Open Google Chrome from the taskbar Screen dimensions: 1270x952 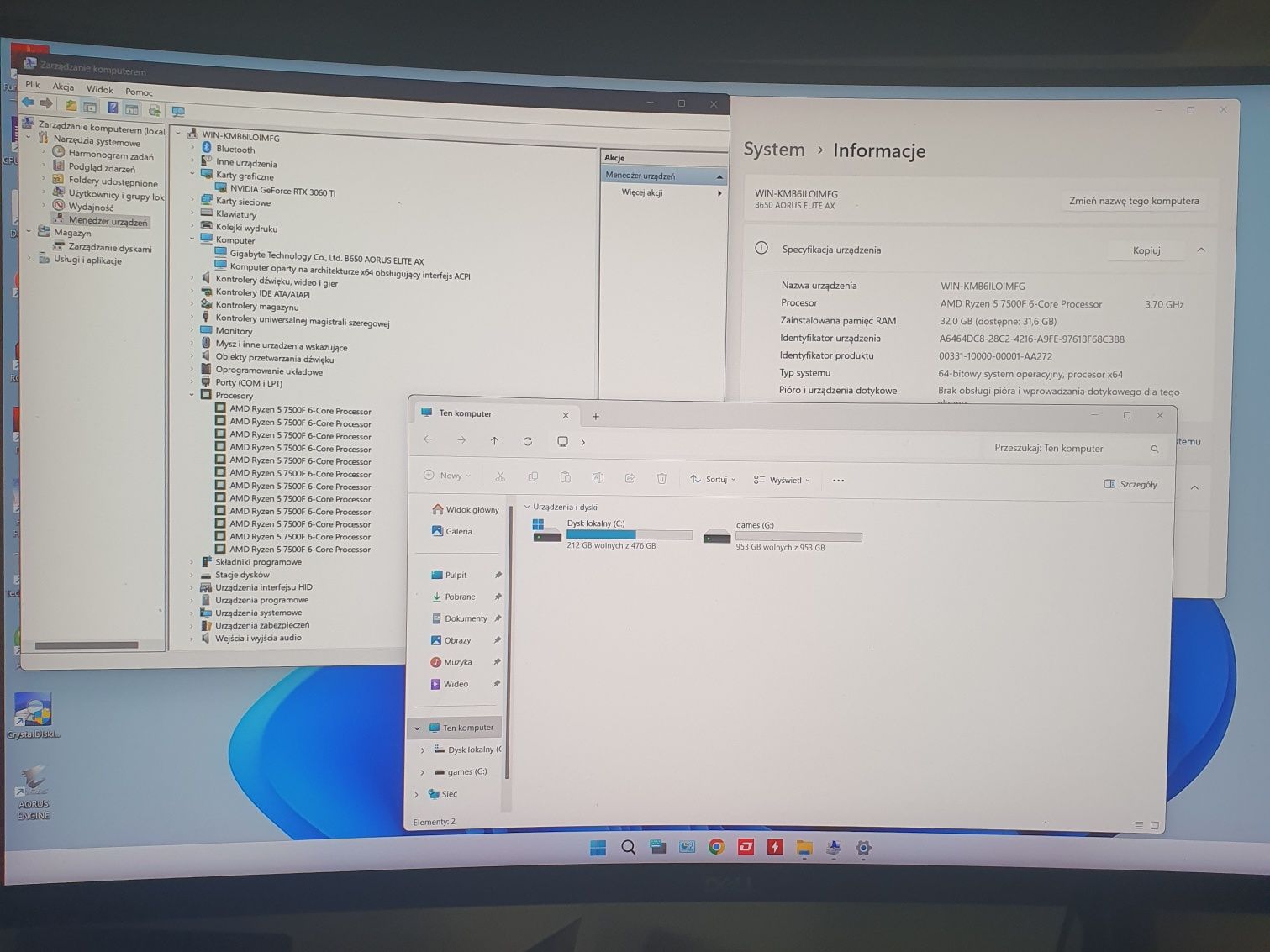click(x=716, y=847)
